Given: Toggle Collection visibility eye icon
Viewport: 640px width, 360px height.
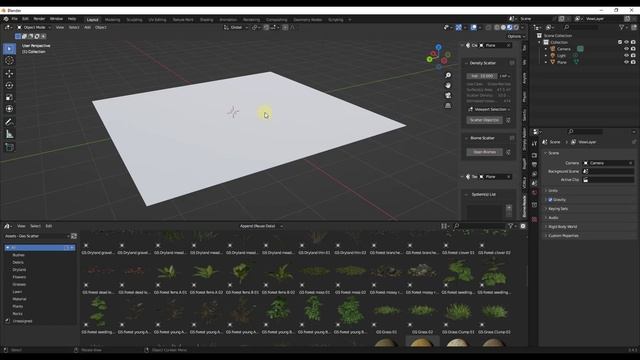Looking at the screenshot, I should point(626,42).
